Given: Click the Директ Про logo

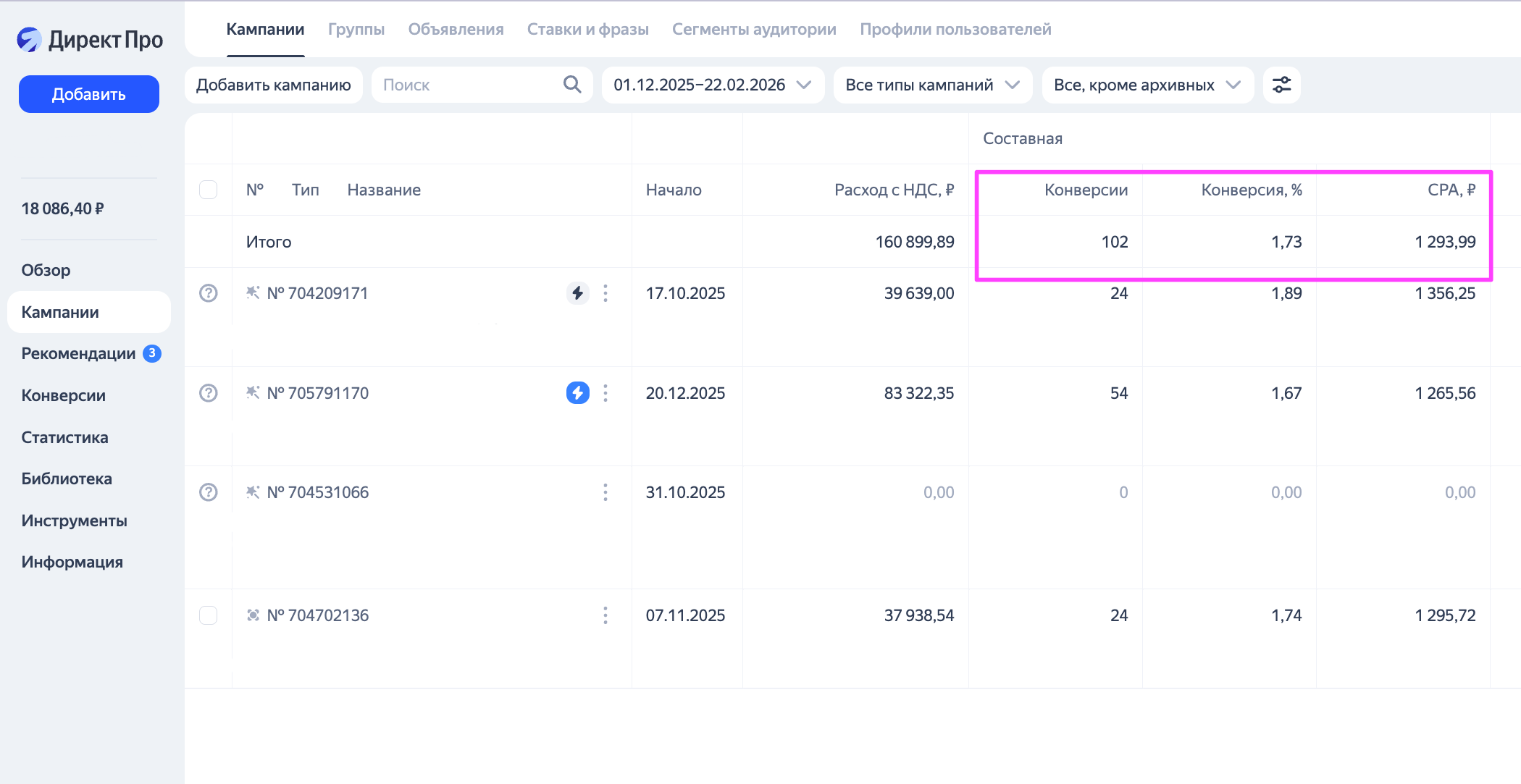Looking at the screenshot, I should coord(90,40).
